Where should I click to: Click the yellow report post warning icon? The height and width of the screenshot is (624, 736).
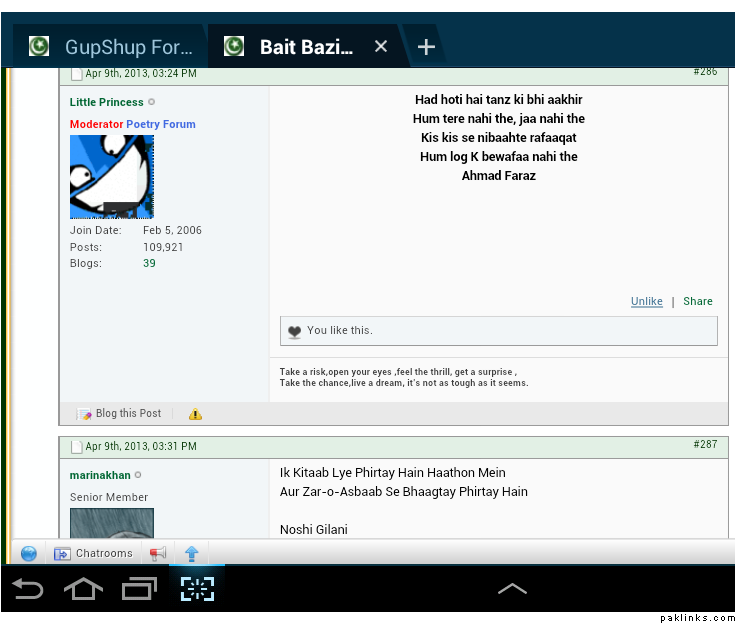195,414
